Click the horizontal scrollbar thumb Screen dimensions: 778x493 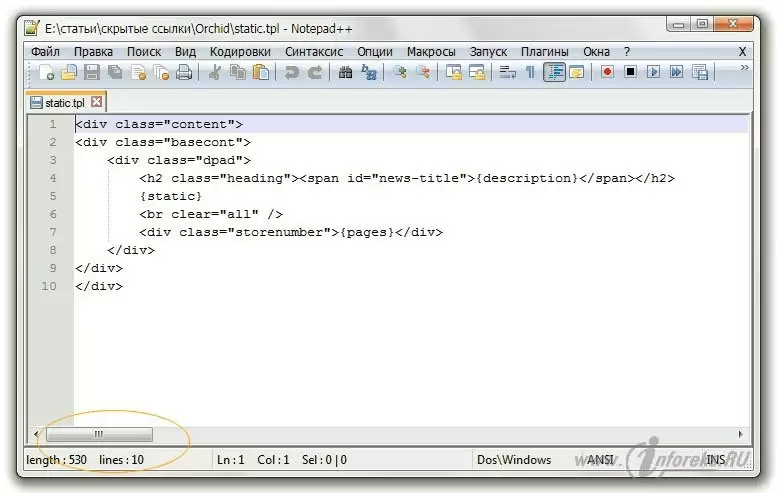pos(99,435)
